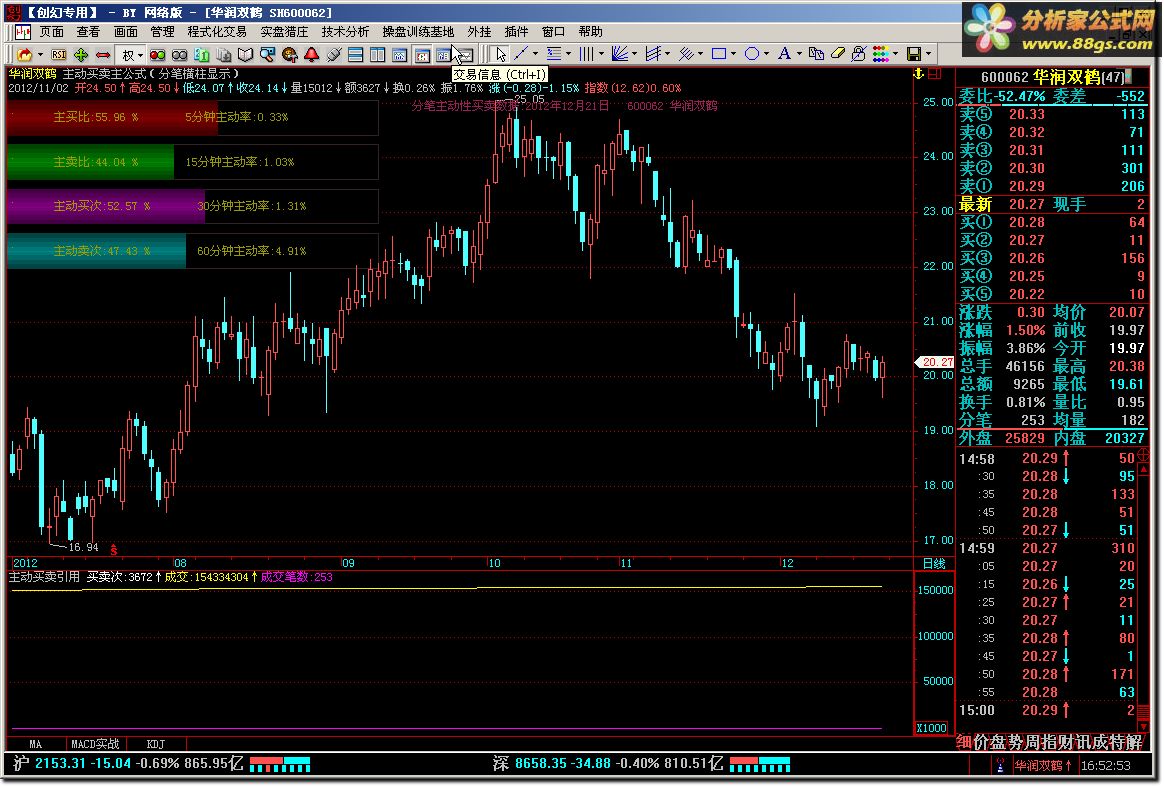Select the vertical period lines tool
The image size is (1164, 786).
click(x=586, y=54)
